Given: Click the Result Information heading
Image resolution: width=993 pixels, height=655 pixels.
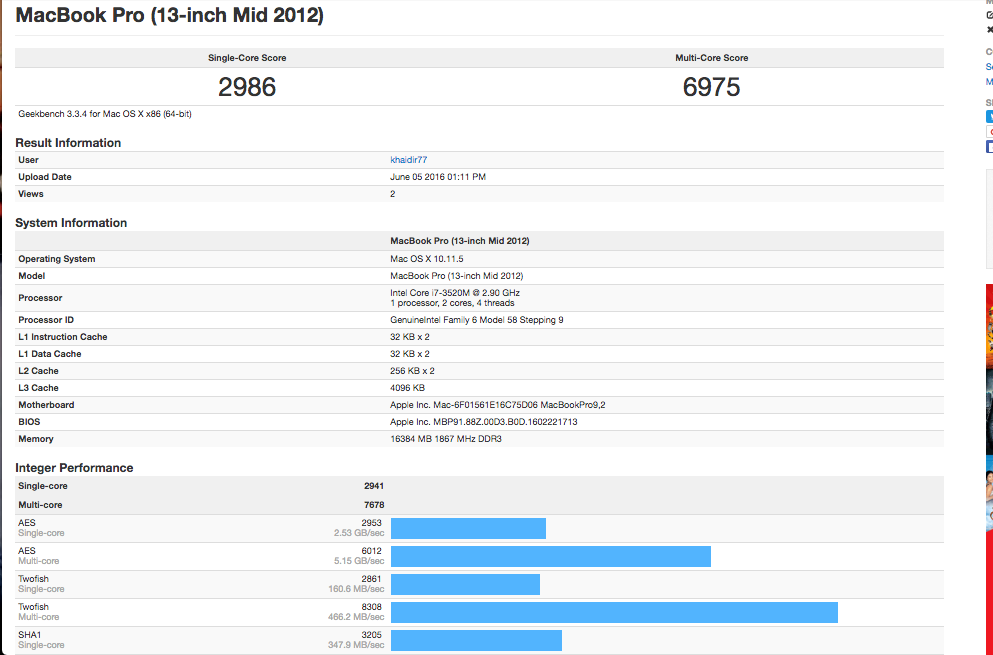Looking at the screenshot, I should (x=68, y=143).
